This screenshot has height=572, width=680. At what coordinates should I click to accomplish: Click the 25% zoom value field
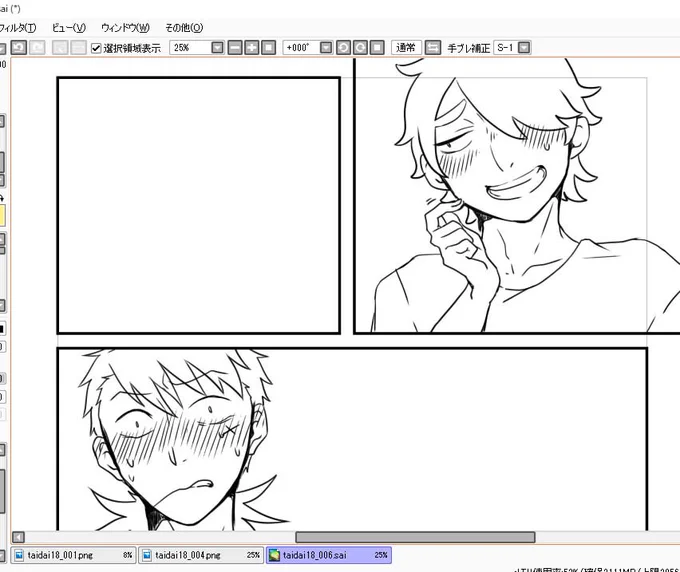coord(190,48)
